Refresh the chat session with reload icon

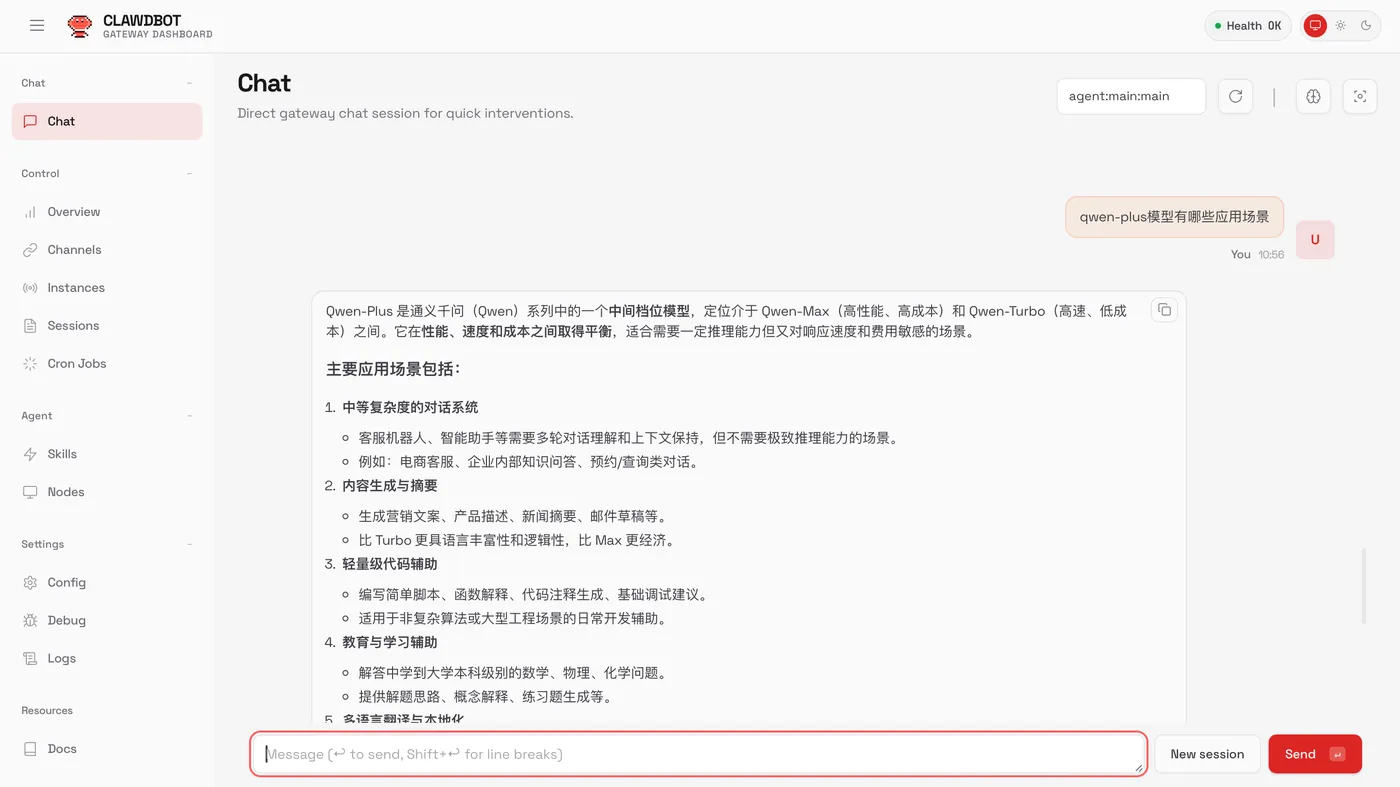[x=1235, y=96]
